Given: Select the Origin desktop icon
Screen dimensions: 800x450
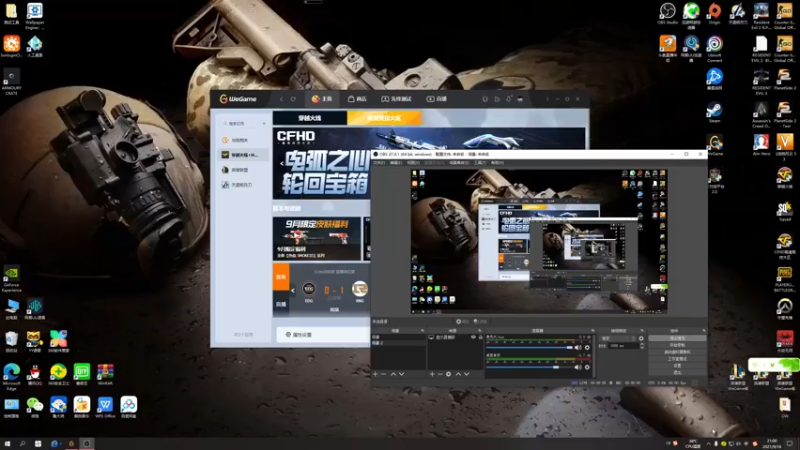Looking at the screenshot, I should coord(714,13).
